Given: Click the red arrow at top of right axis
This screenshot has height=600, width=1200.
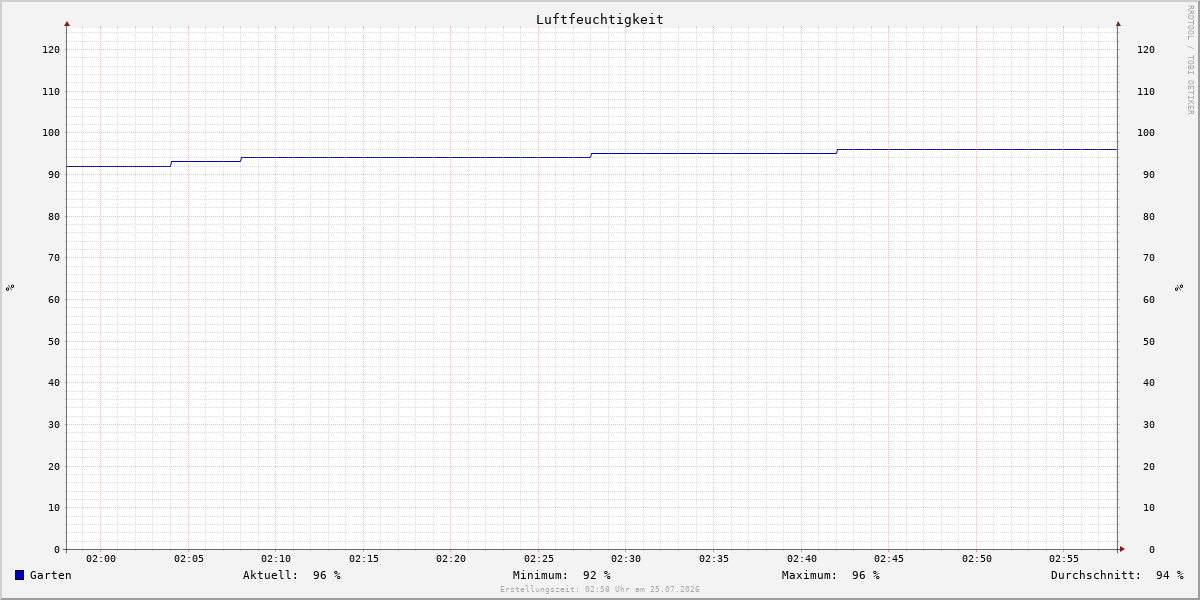Looking at the screenshot, I should click(1118, 23).
